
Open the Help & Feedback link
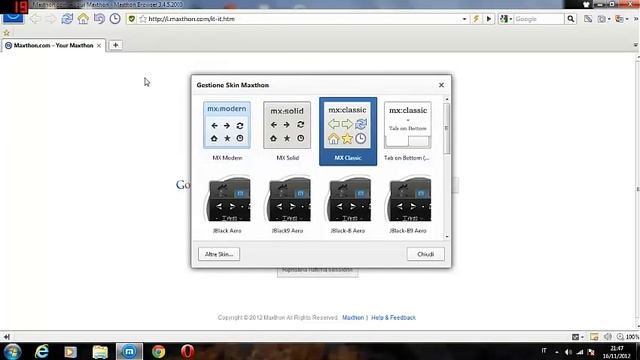pyautogui.click(x=393, y=318)
